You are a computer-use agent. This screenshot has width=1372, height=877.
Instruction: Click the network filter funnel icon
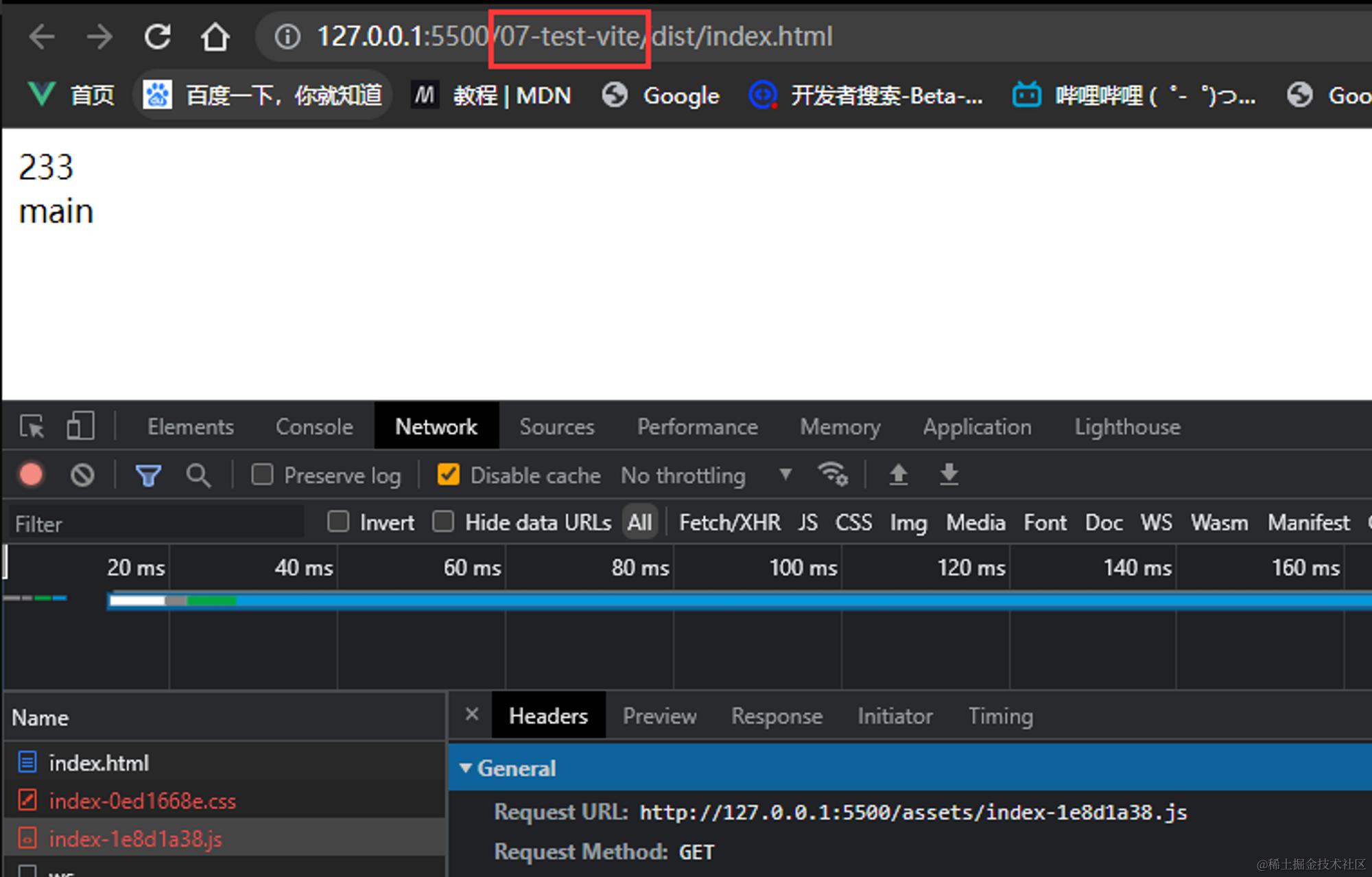147,475
